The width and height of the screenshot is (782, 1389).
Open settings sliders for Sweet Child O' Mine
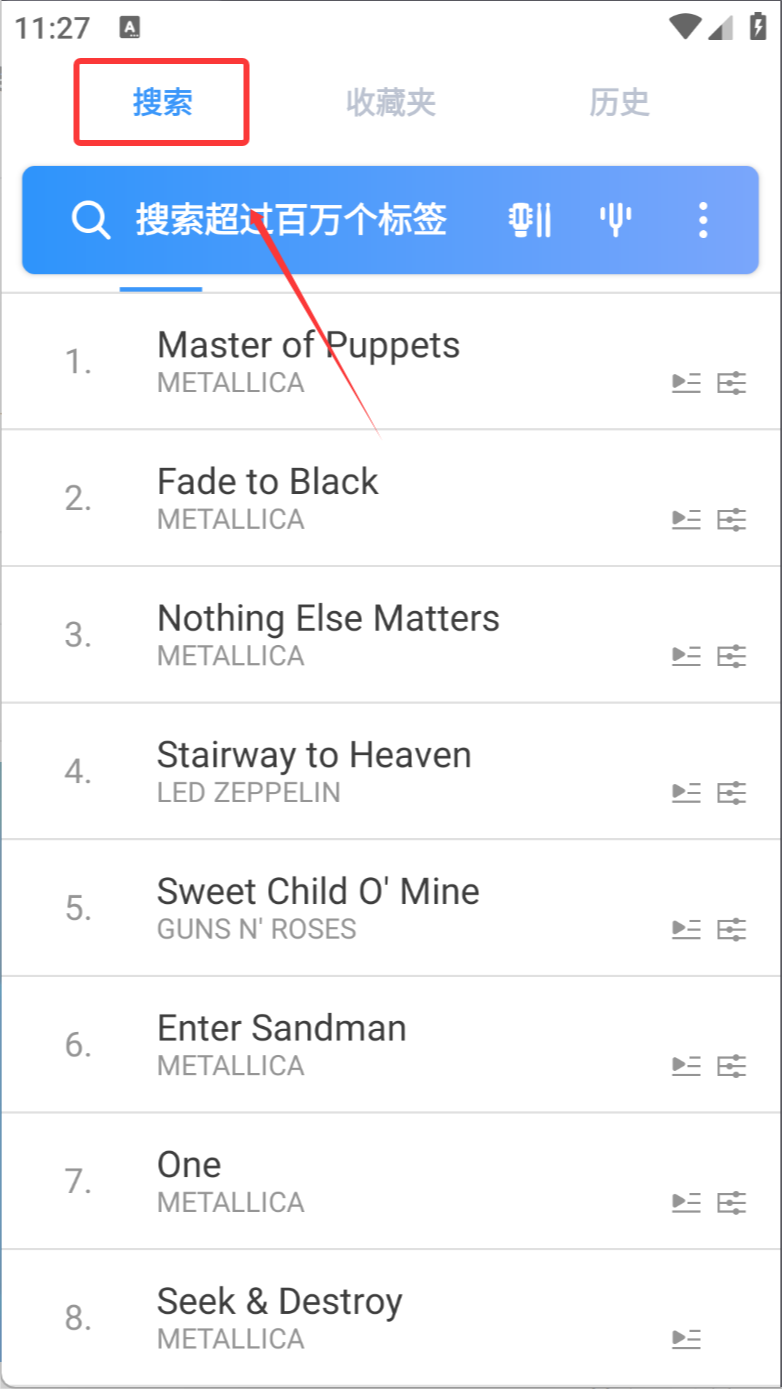(732, 930)
